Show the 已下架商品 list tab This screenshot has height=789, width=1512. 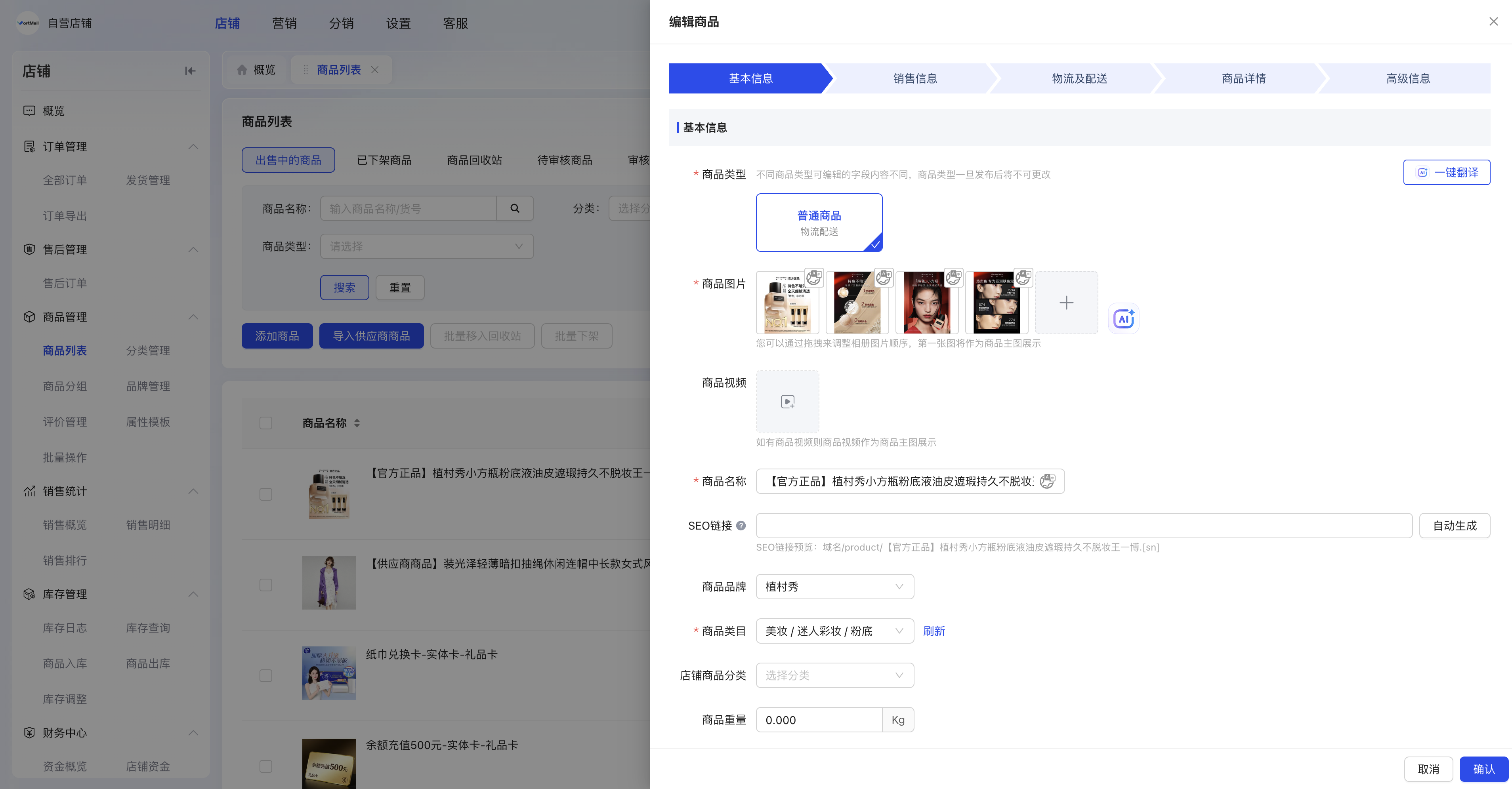pyautogui.click(x=384, y=160)
